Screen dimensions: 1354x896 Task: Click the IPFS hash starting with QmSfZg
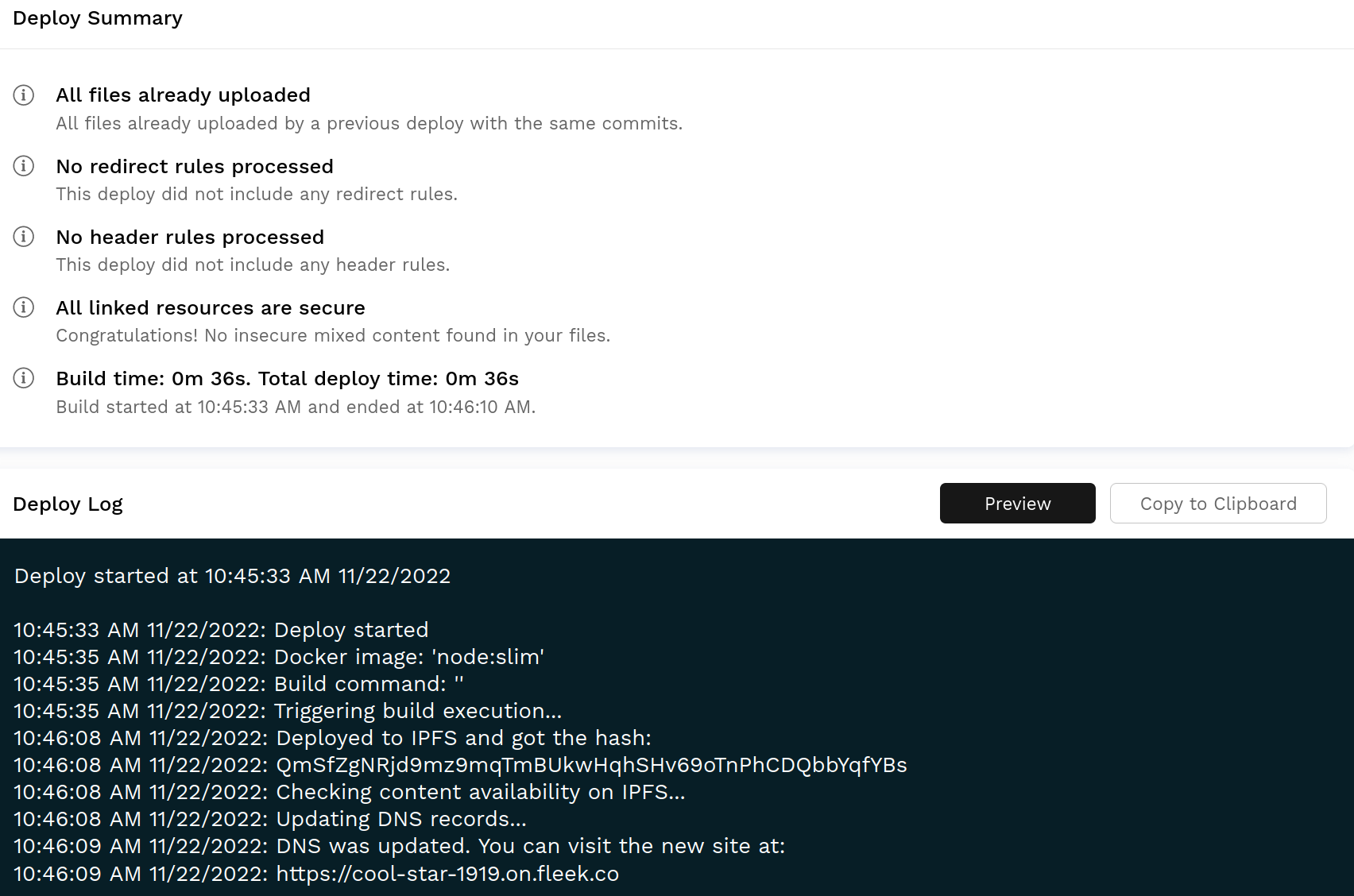coord(591,765)
